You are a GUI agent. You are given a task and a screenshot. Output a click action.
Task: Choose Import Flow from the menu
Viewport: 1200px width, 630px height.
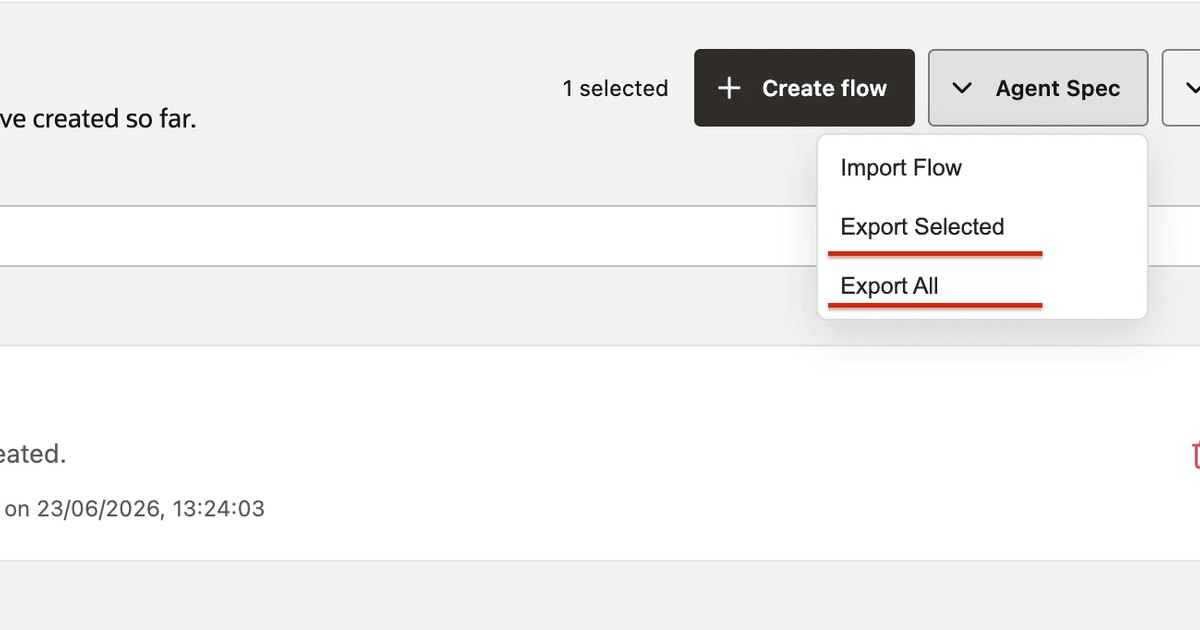click(901, 168)
